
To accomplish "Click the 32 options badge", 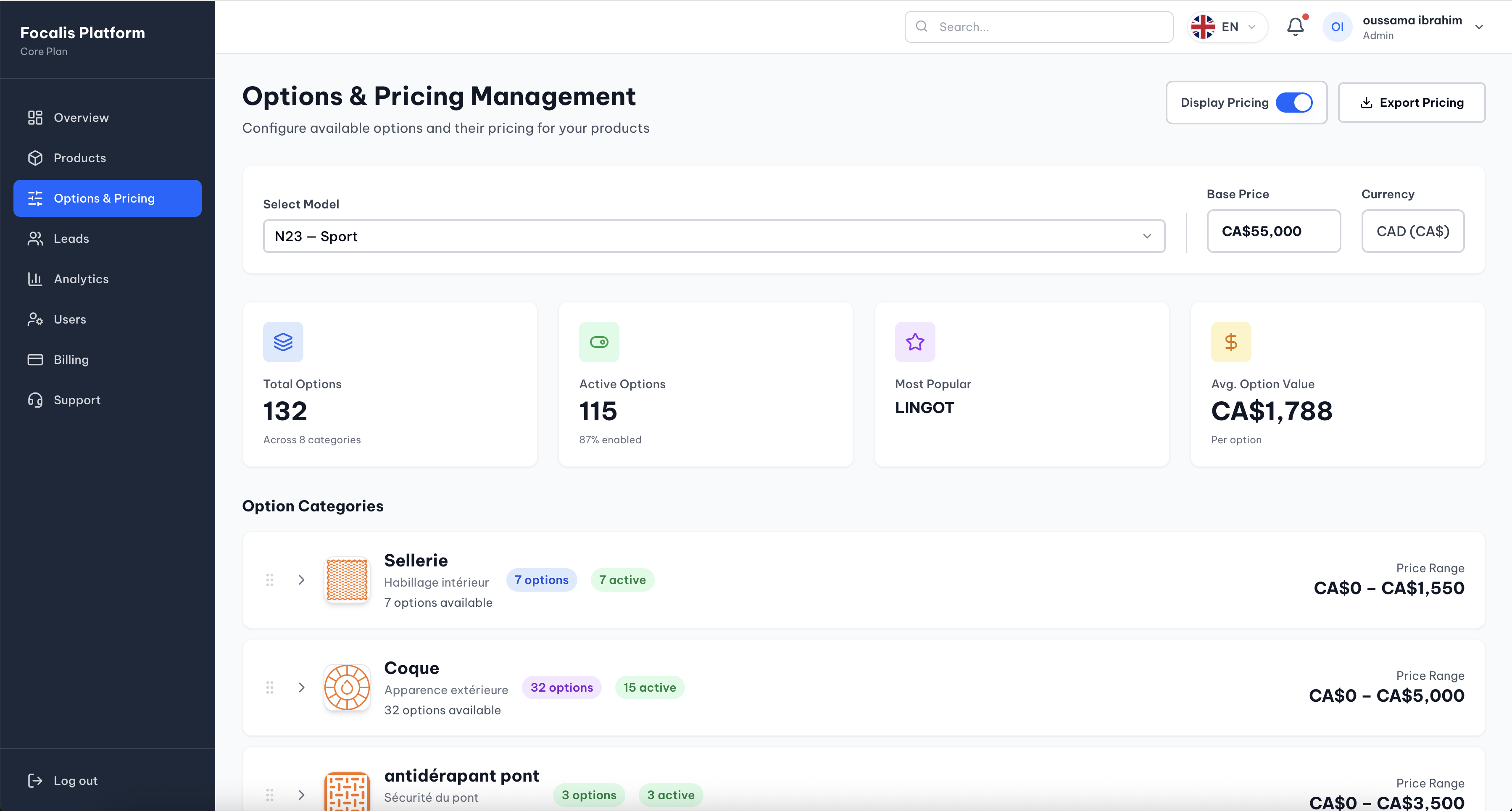I will coord(561,687).
